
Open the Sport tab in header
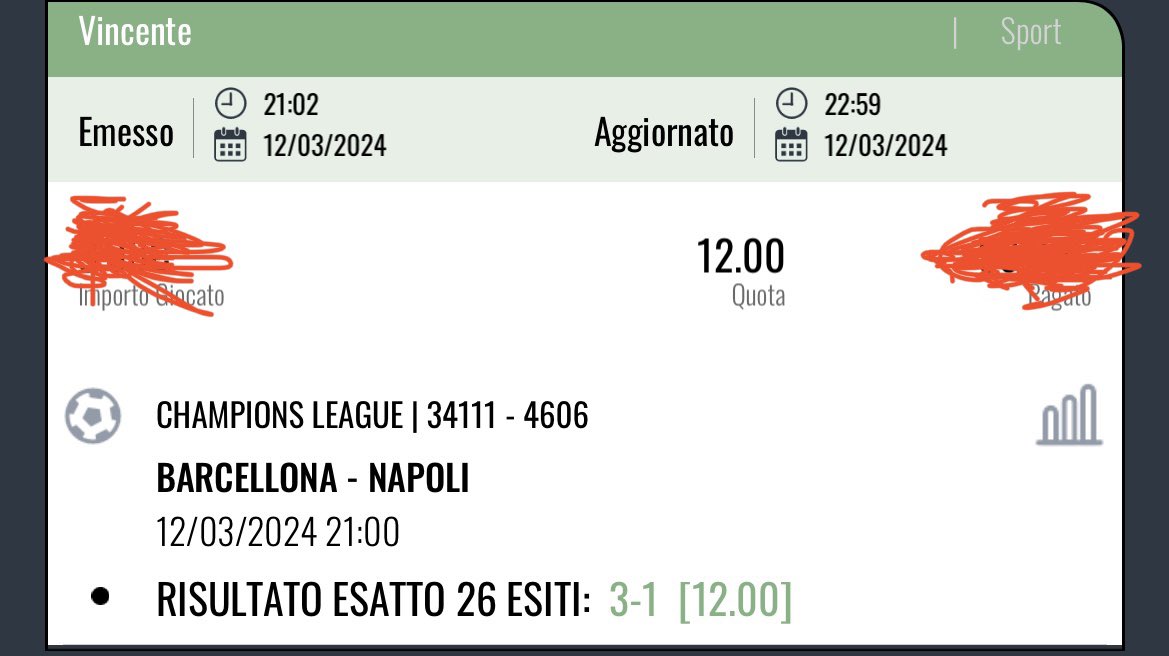pos(1030,32)
